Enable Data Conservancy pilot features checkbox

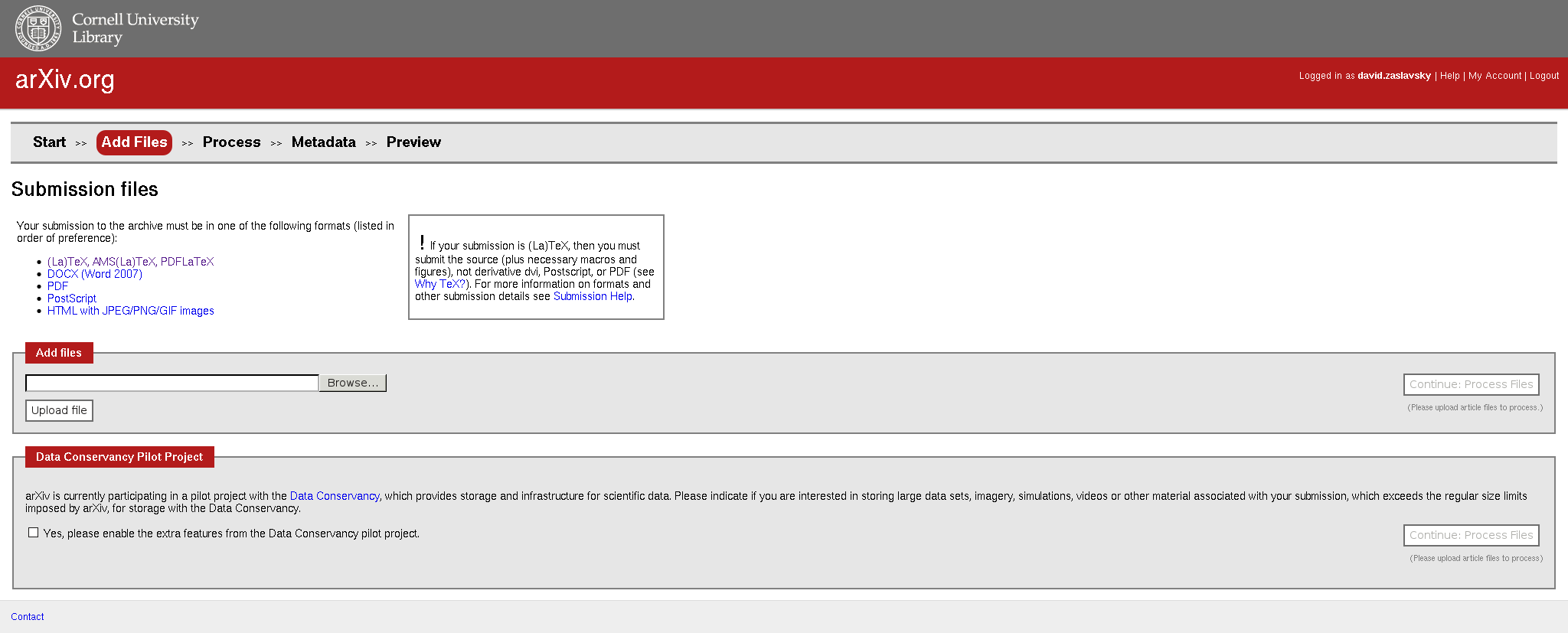point(33,533)
